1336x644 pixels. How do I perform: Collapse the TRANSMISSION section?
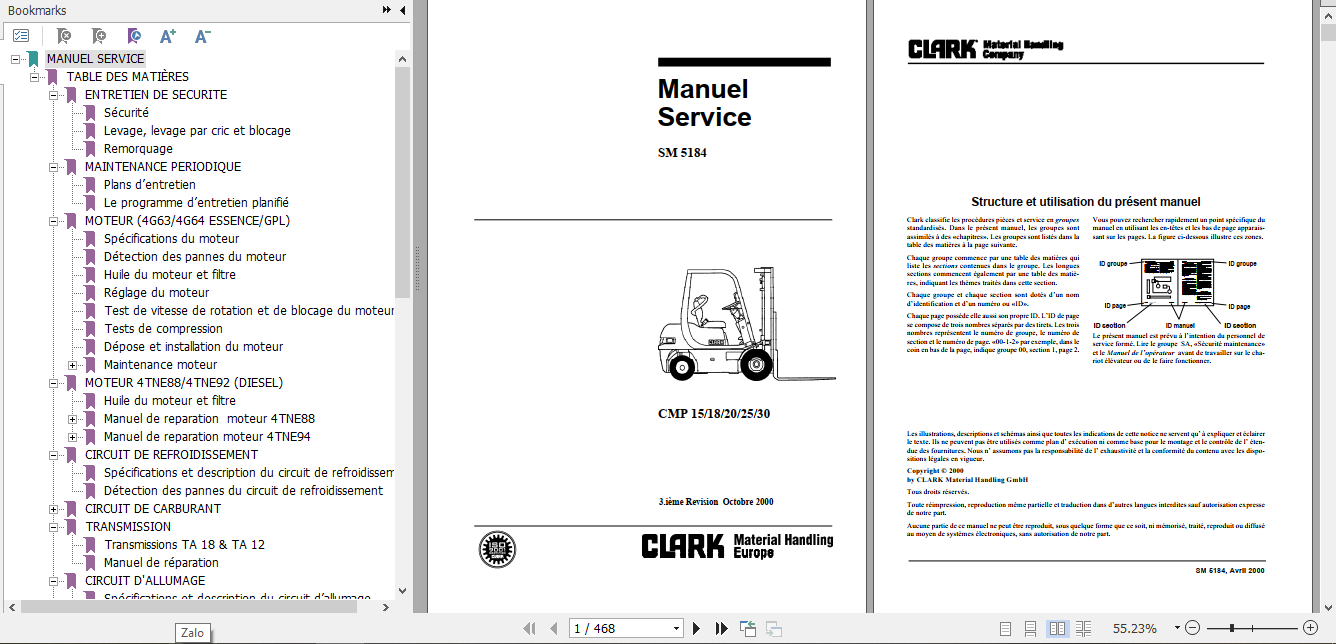point(53,527)
